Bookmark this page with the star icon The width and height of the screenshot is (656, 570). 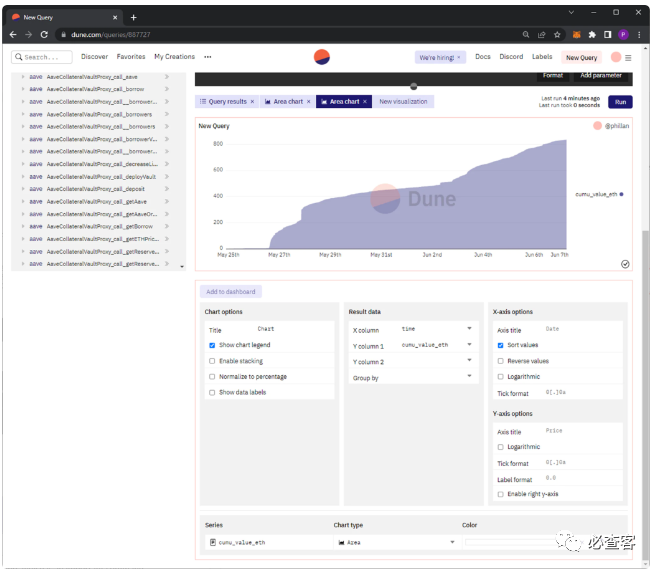[x=557, y=35]
